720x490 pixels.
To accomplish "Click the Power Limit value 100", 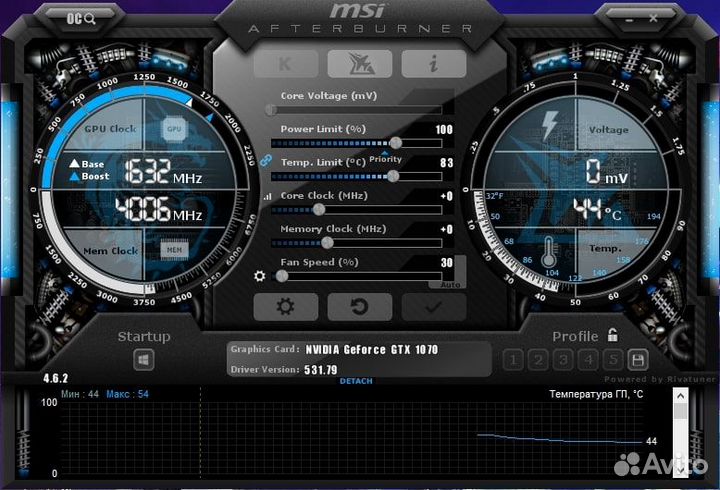I will click(x=444, y=130).
